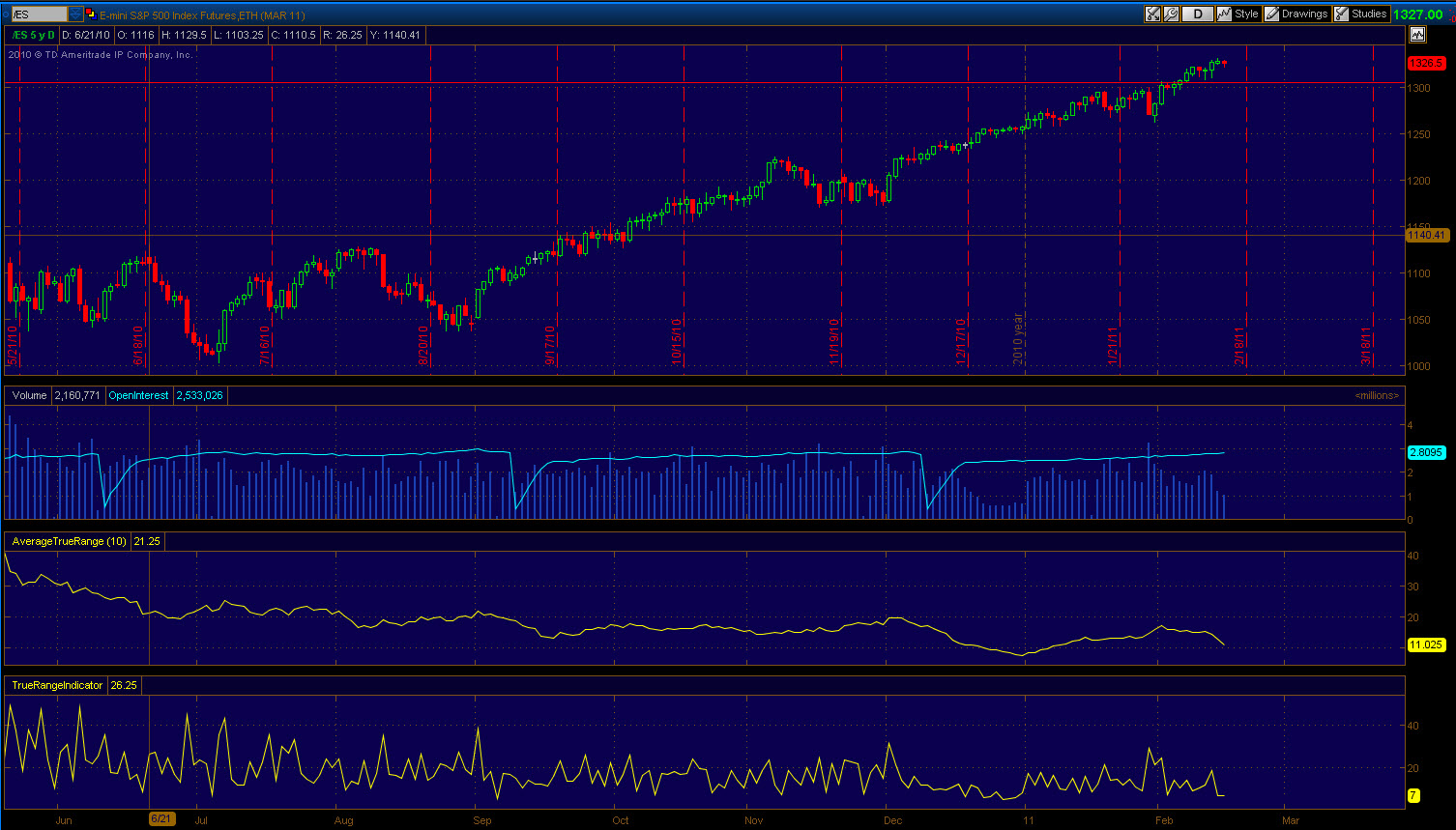Open chart settings wrench icon
This screenshot has height=830, width=1456.
click(1171, 14)
